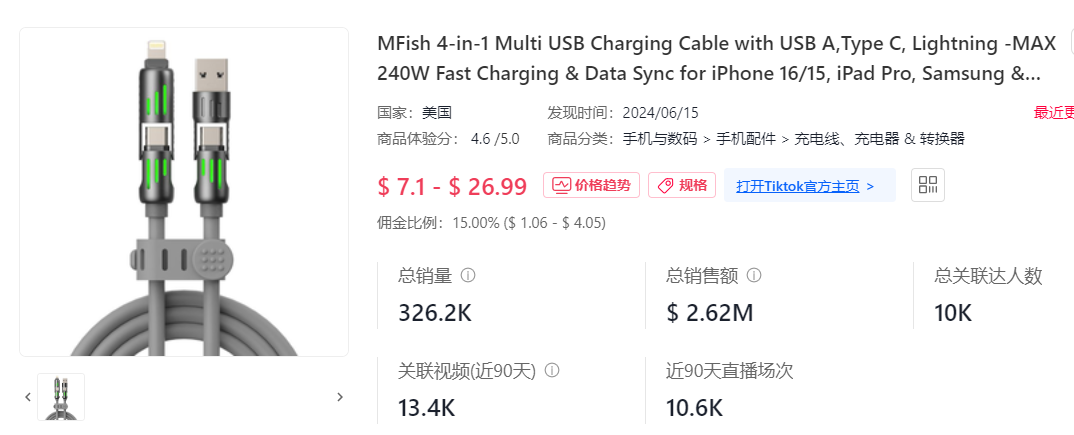Click info icon beside 关联视频(近90天)

[551, 371]
